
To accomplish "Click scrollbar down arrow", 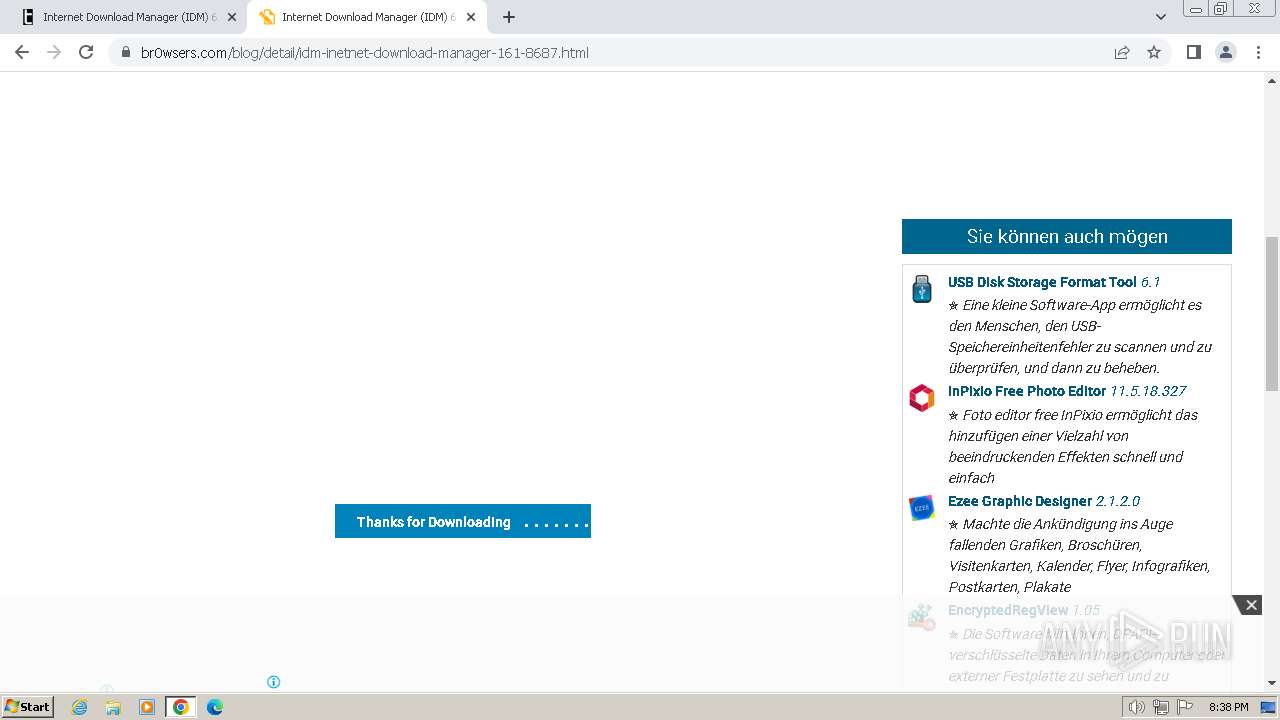I will 1272,683.
